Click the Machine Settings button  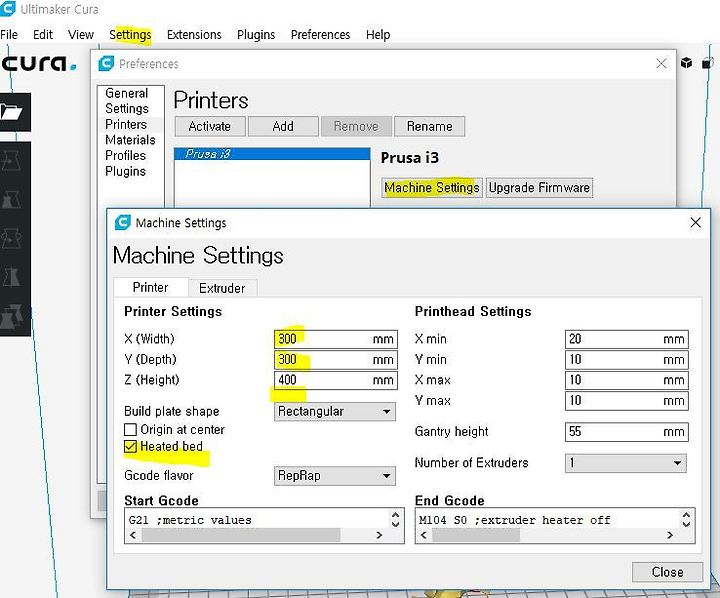click(x=432, y=187)
